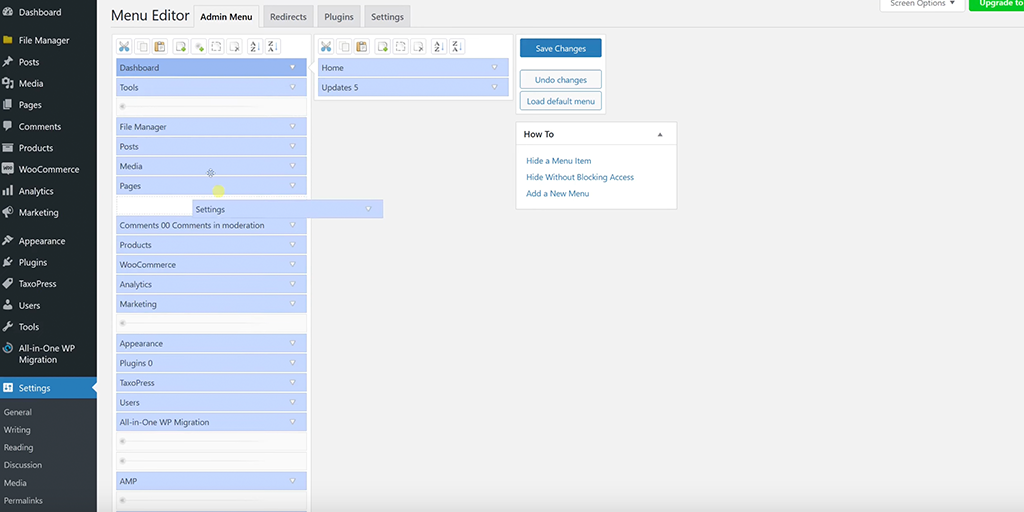Open General under Settings in sidebar
1024x512 pixels.
[x=18, y=412]
